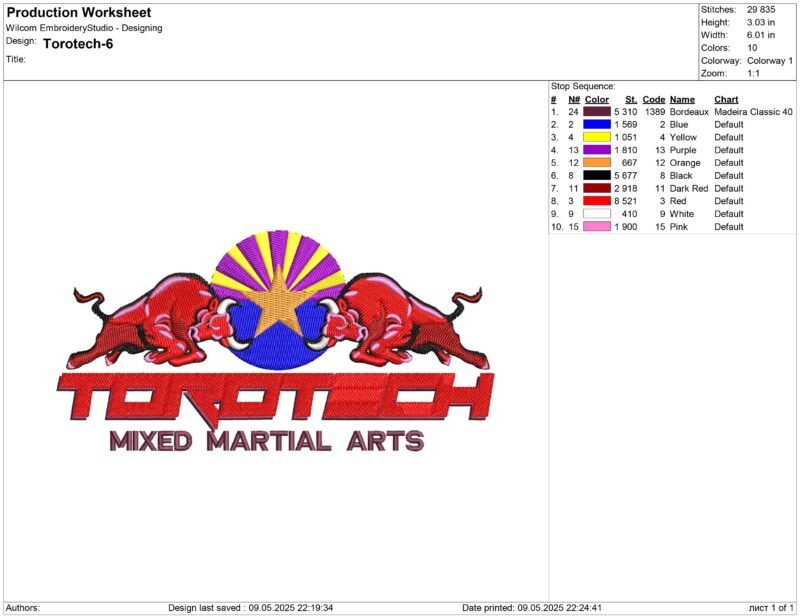Click the 'Name' column header
The image size is (800, 616).
click(x=682, y=100)
